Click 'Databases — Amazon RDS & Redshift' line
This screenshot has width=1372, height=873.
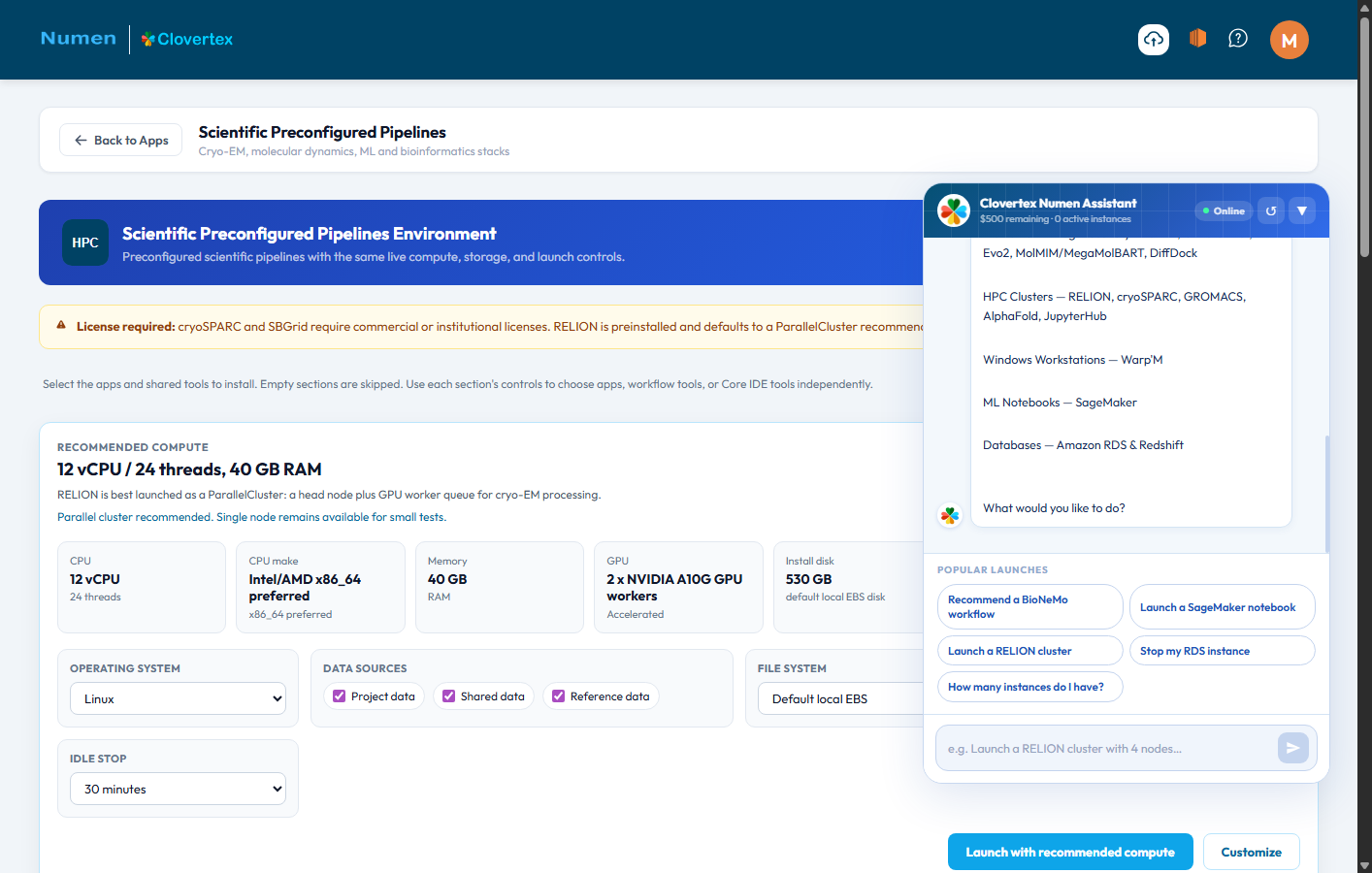(x=1083, y=445)
